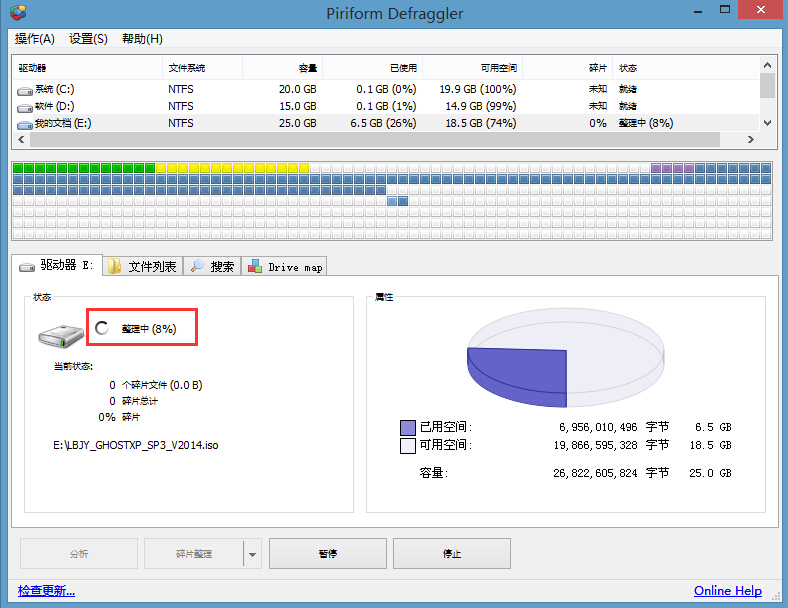788x608 pixels.
Task: Click the 分析 button
Action: 79,553
